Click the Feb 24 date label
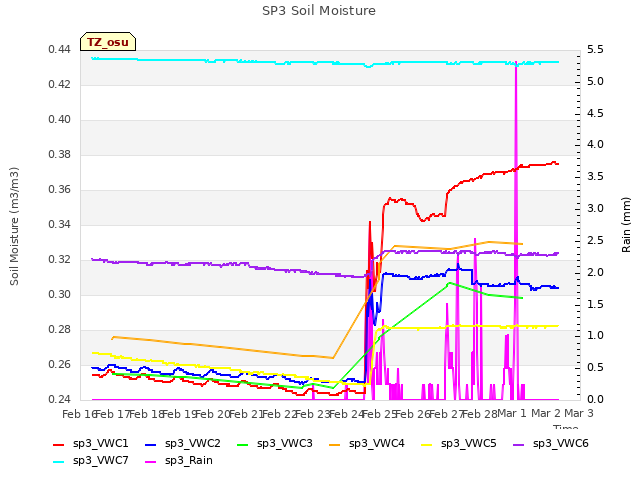This screenshot has height=480, width=640. pyautogui.click(x=346, y=414)
